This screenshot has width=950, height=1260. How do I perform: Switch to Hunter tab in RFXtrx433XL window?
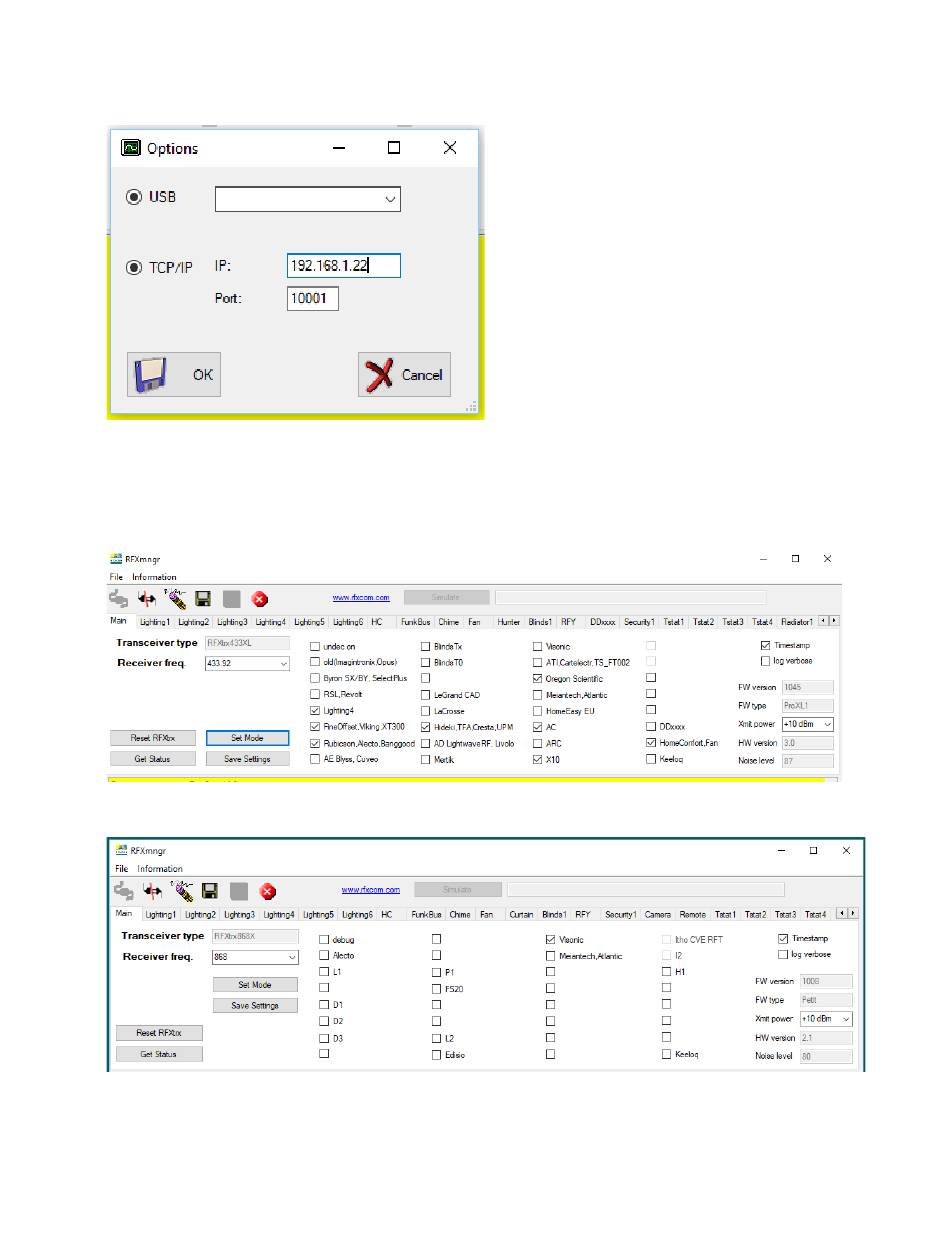[508, 622]
